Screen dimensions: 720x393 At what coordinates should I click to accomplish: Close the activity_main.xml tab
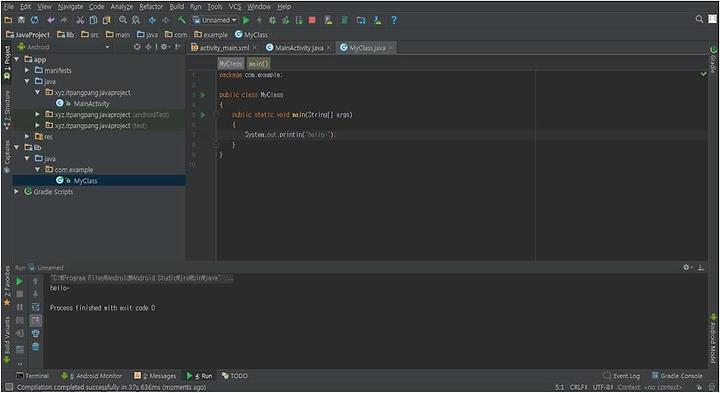tap(255, 48)
